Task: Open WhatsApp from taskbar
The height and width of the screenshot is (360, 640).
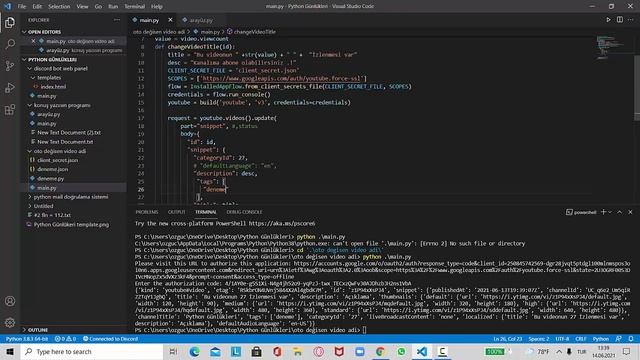Action: (401, 351)
